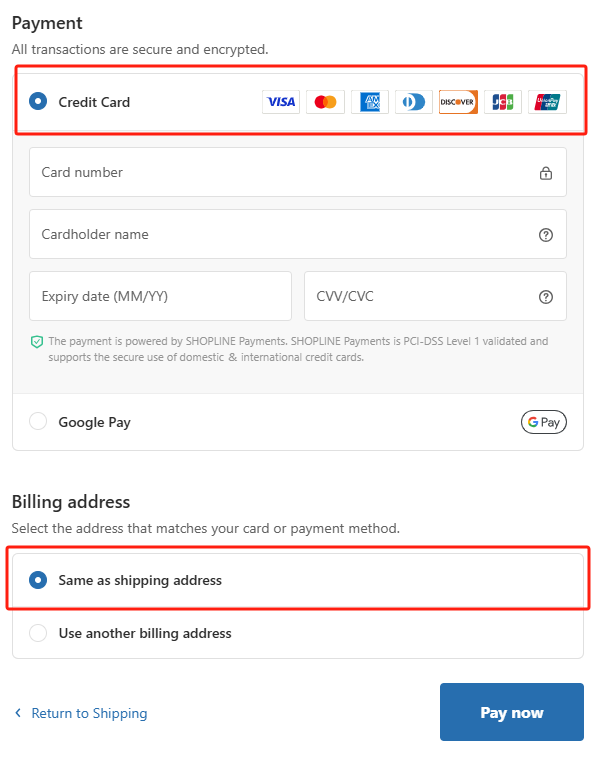Click the Diners Club logo
The width and height of the screenshot is (606, 768).
414,102
